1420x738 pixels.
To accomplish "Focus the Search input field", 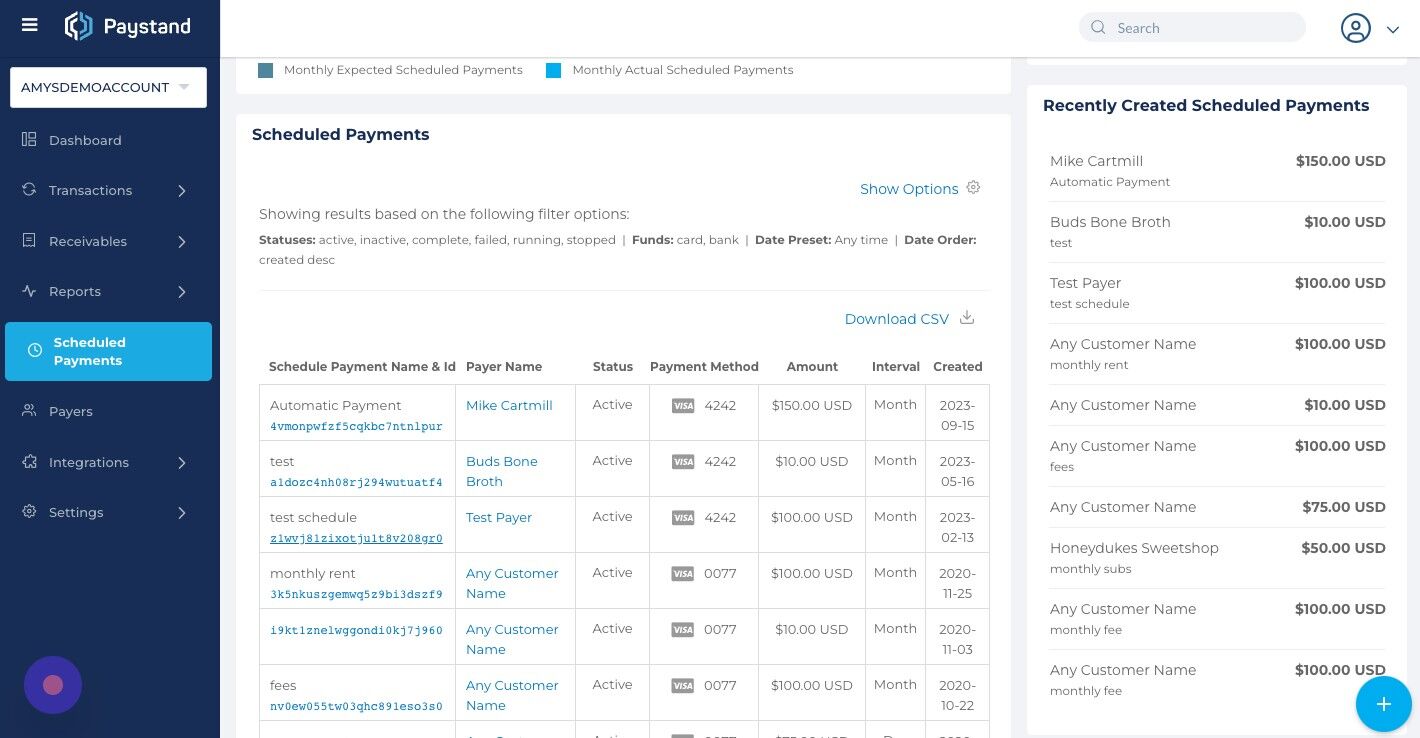I will pos(1192,28).
